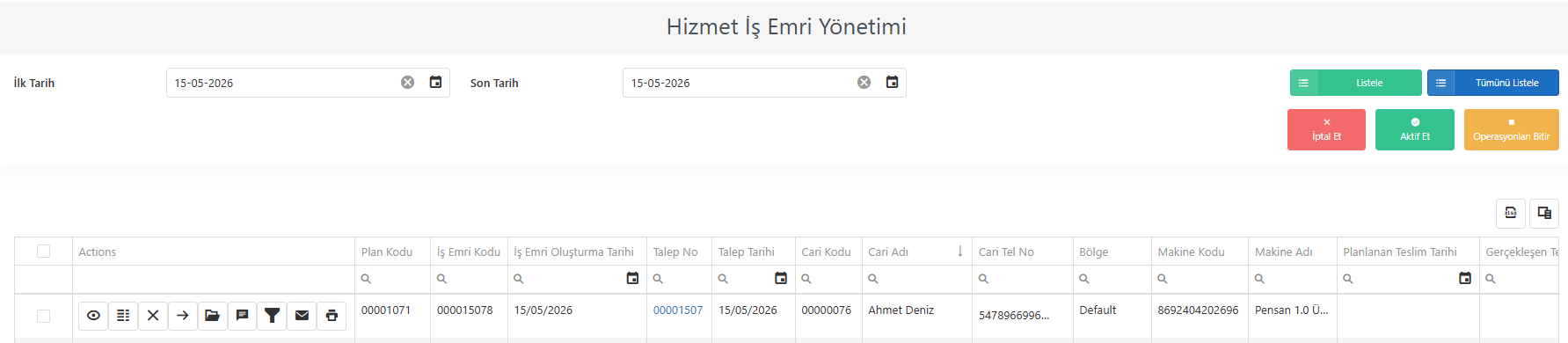Click the export to Excel icon above grid
Viewport: 1568px width, 343px height.
click(1511, 213)
